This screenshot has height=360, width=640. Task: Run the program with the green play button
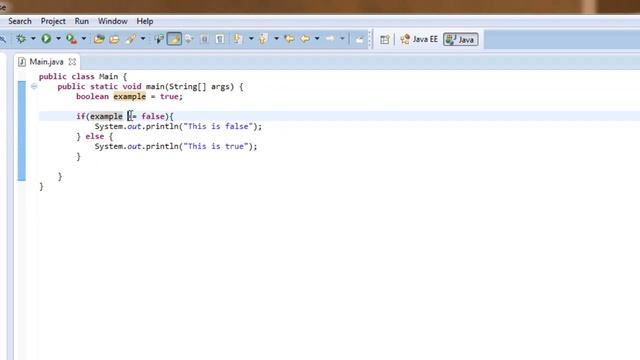coord(46,39)
